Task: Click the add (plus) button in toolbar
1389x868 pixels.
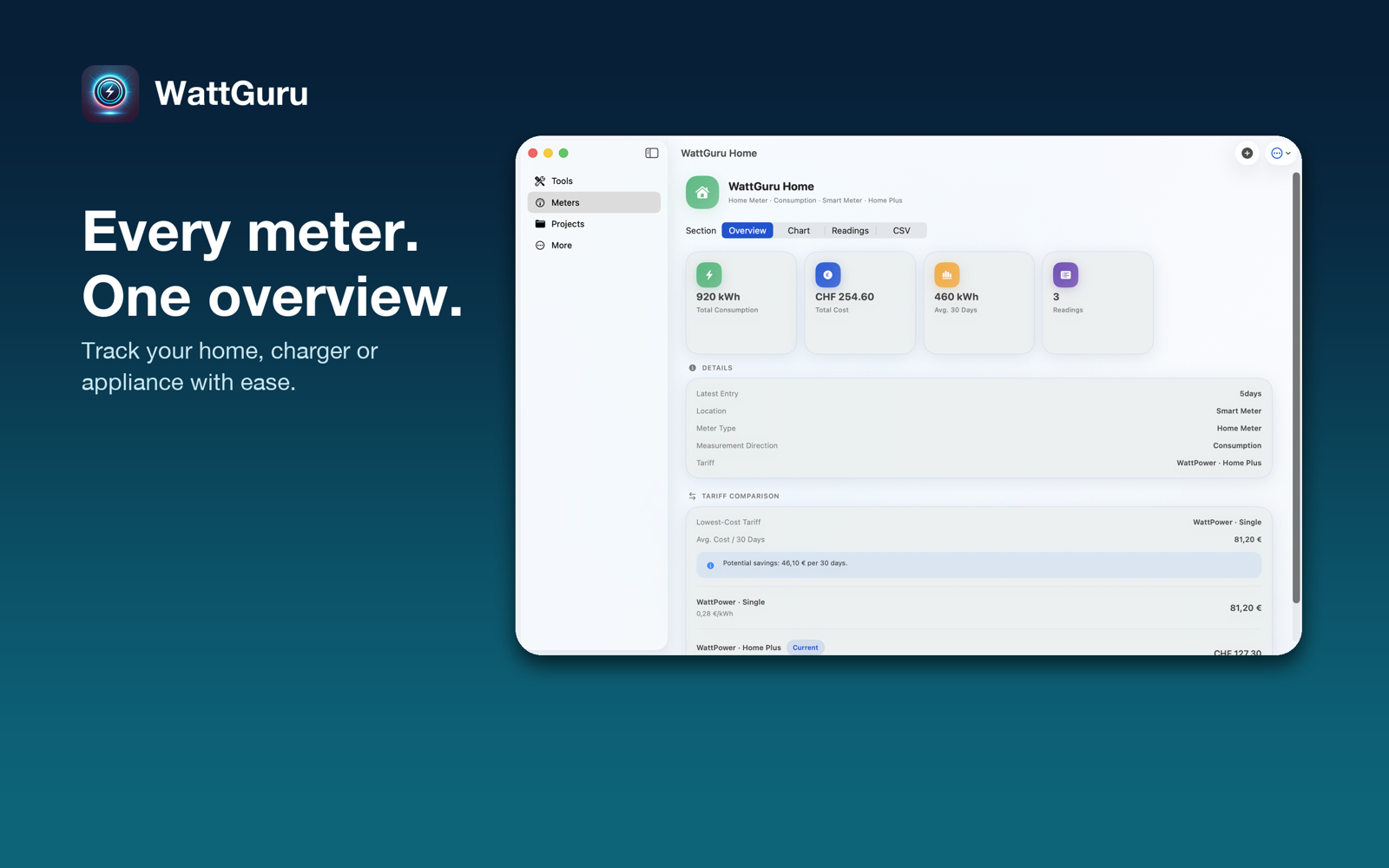Action: pos(1247,153)
